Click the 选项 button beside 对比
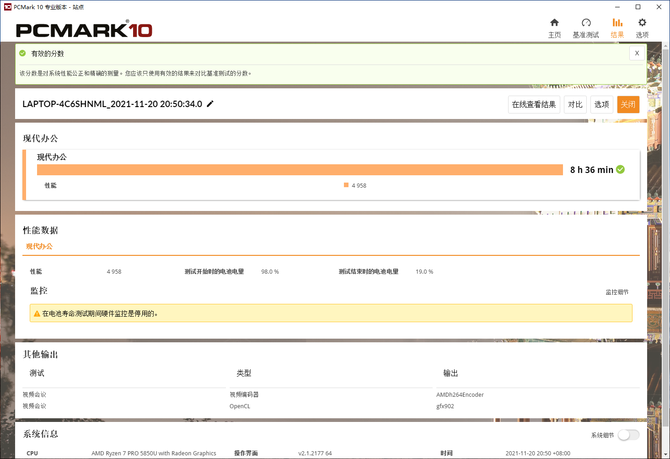This screenshot has height=459, width=670. tap(601, 104)
